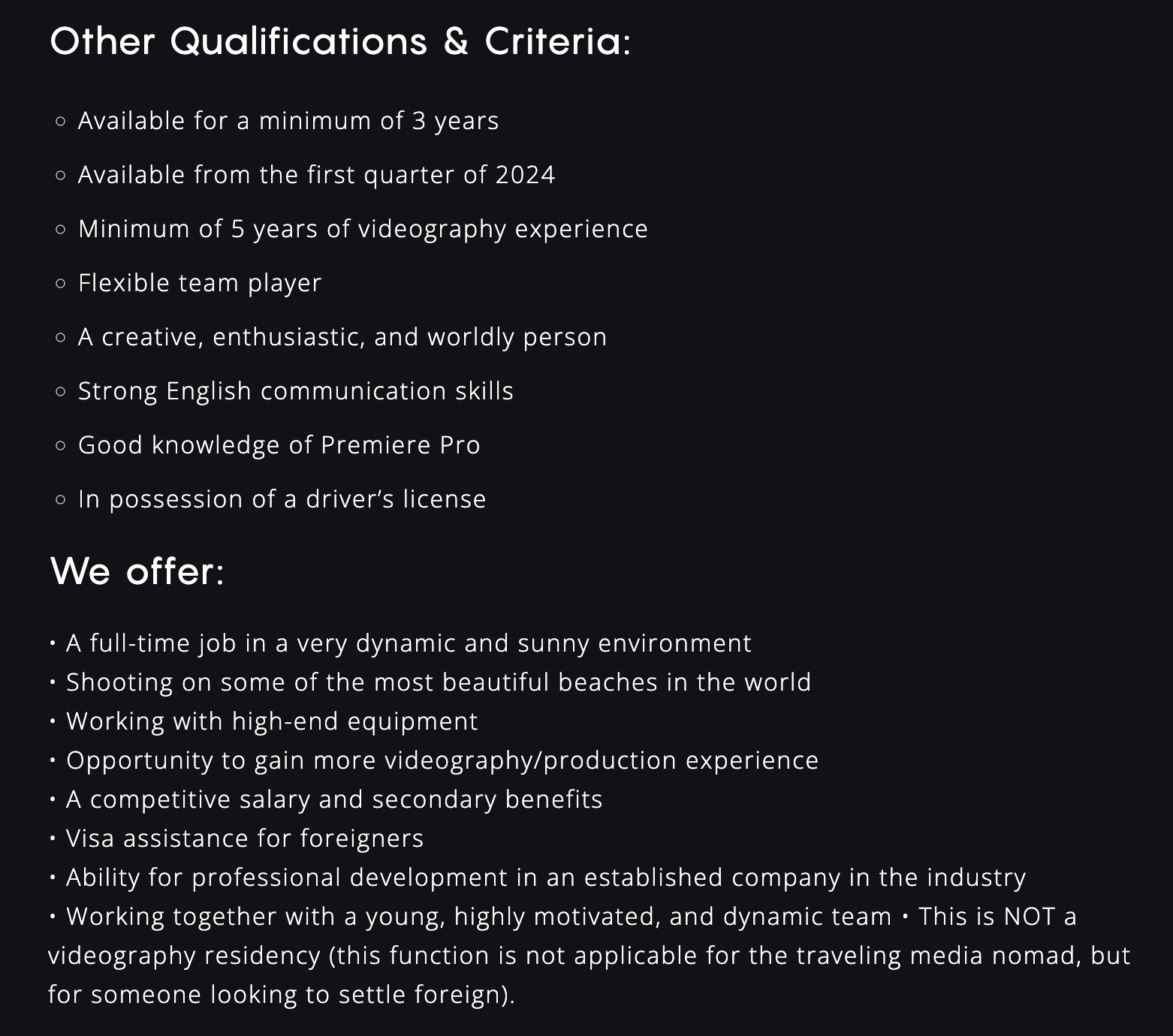1173x1036 pixels.
Task: Click the hollow bullet before 'Flexible team player'
Action: (61, 284)
